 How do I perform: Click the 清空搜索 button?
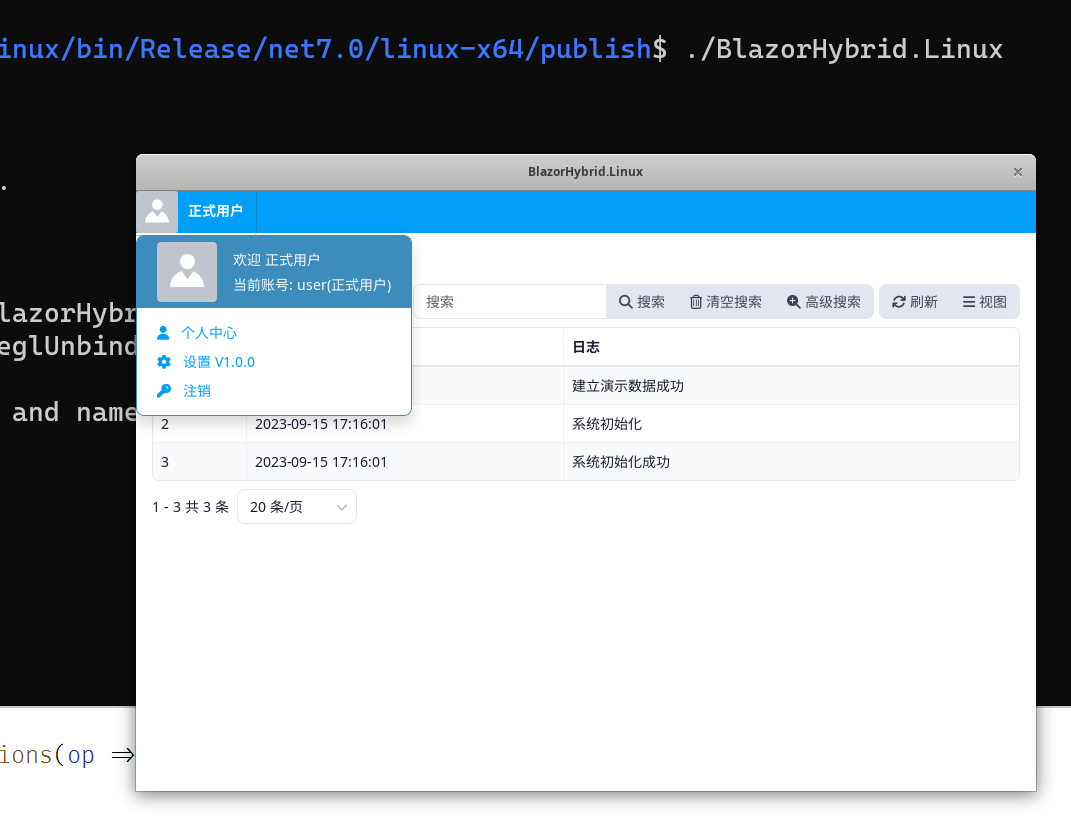[x=725, y=302]
